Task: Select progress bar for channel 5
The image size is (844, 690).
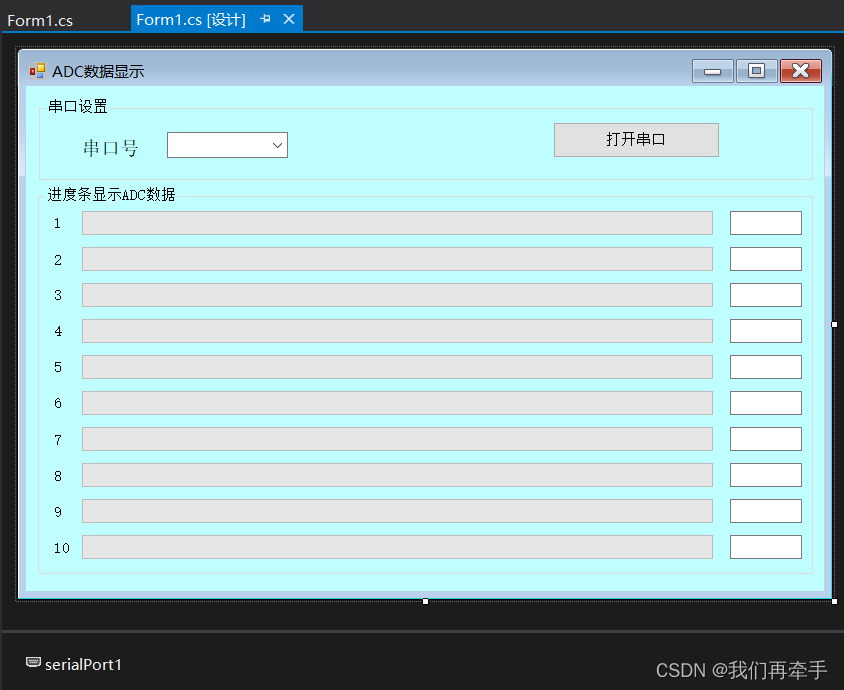Action: tap(397, 367)
